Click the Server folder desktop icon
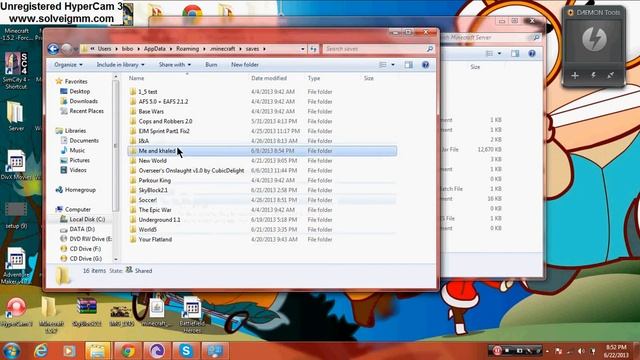 click(x=16, y=116)
